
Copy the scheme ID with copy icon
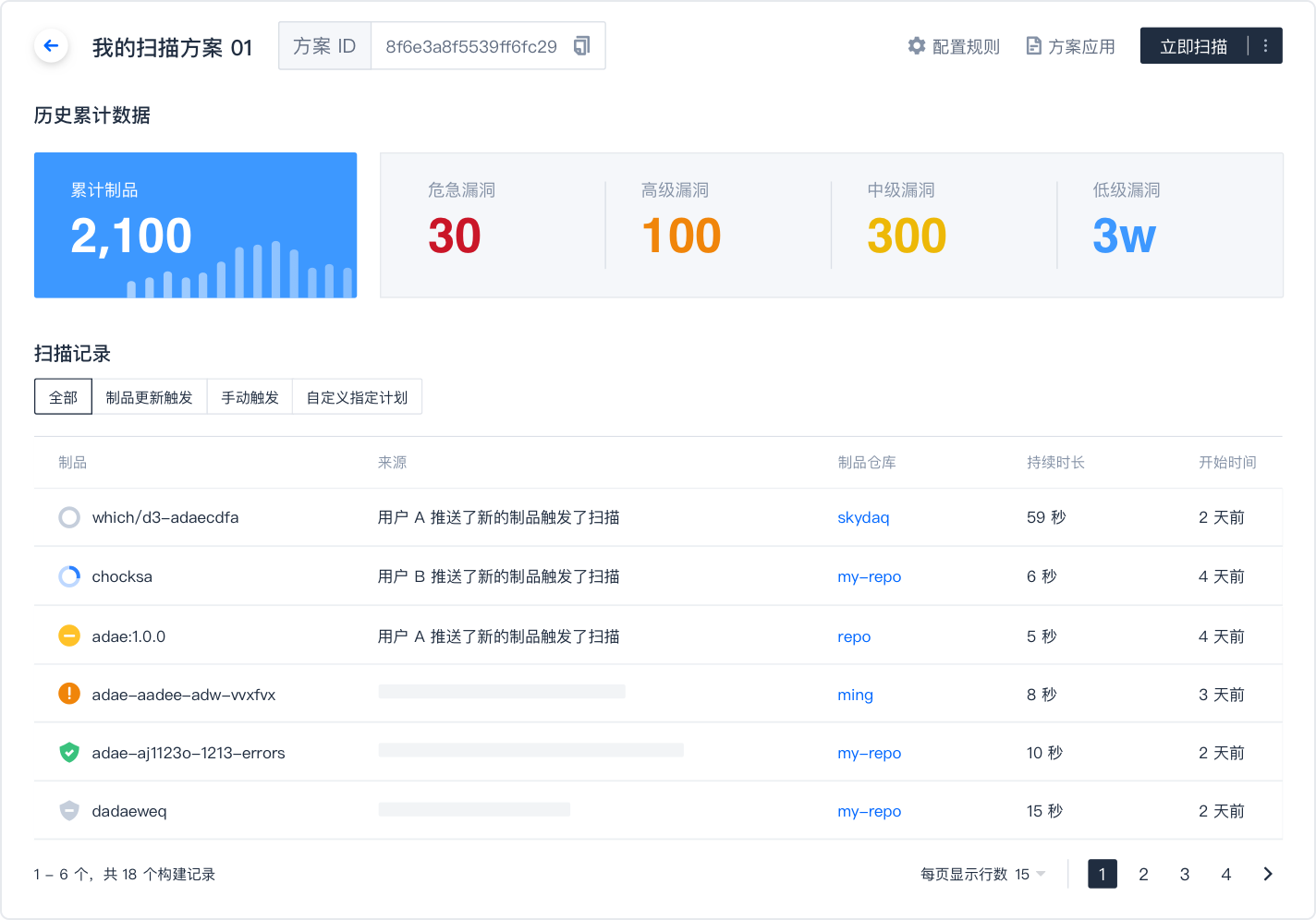click(581, 46)
